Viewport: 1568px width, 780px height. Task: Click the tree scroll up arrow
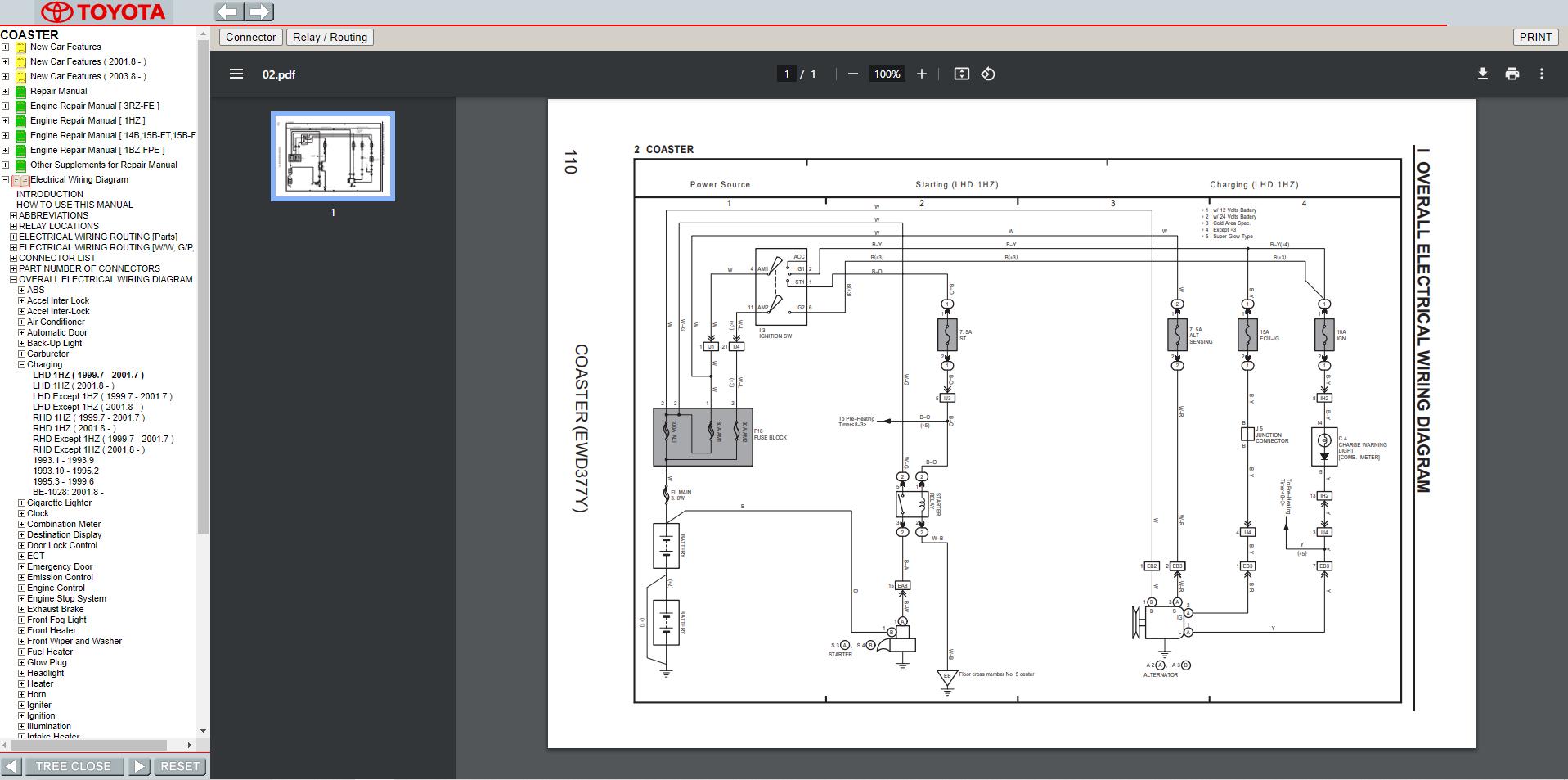point(203,34)
